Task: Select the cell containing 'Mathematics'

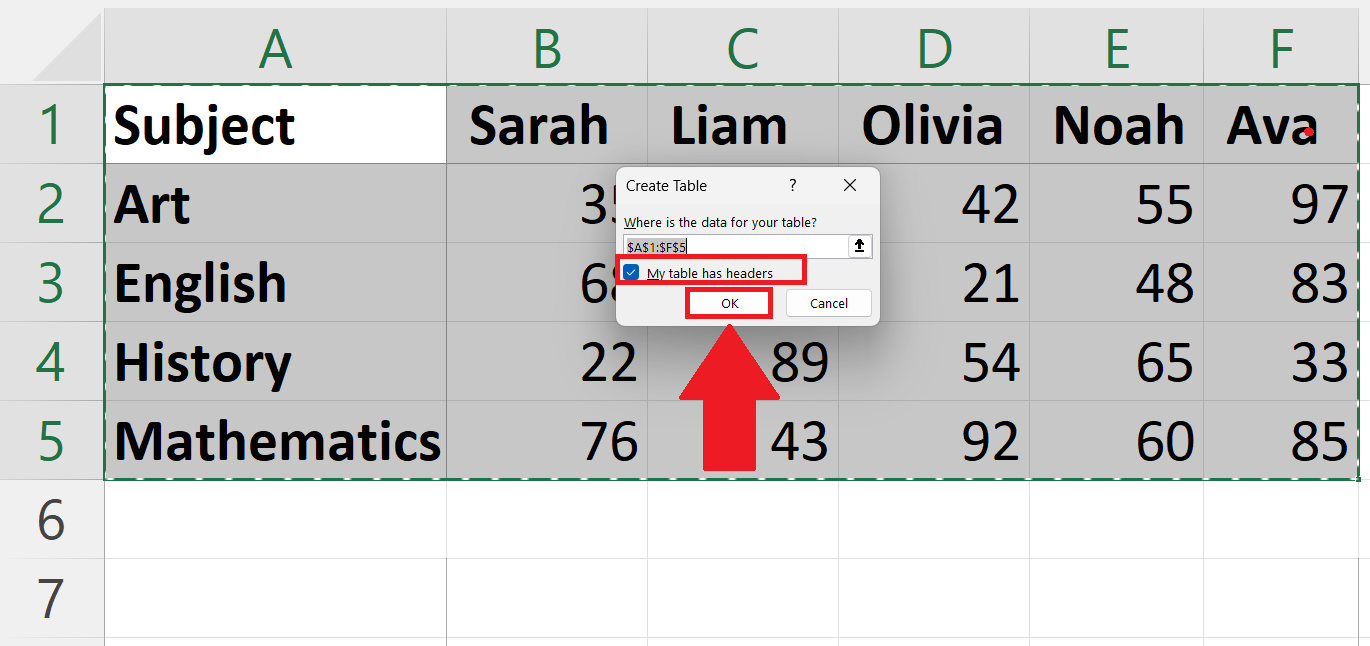Action: click(275, 440)
